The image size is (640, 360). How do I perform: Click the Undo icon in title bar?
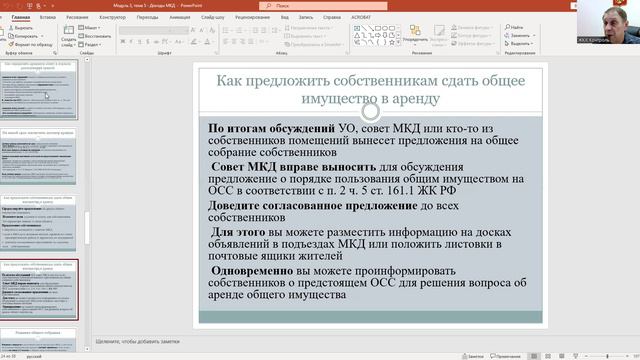click(7, 6)
